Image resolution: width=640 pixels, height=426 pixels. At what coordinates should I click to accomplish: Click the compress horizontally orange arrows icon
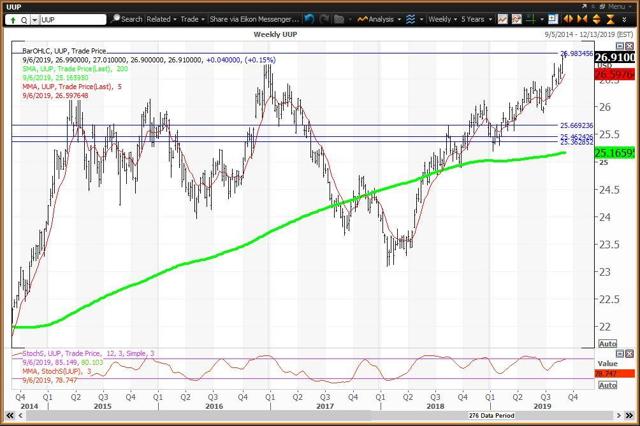point(582,19)
